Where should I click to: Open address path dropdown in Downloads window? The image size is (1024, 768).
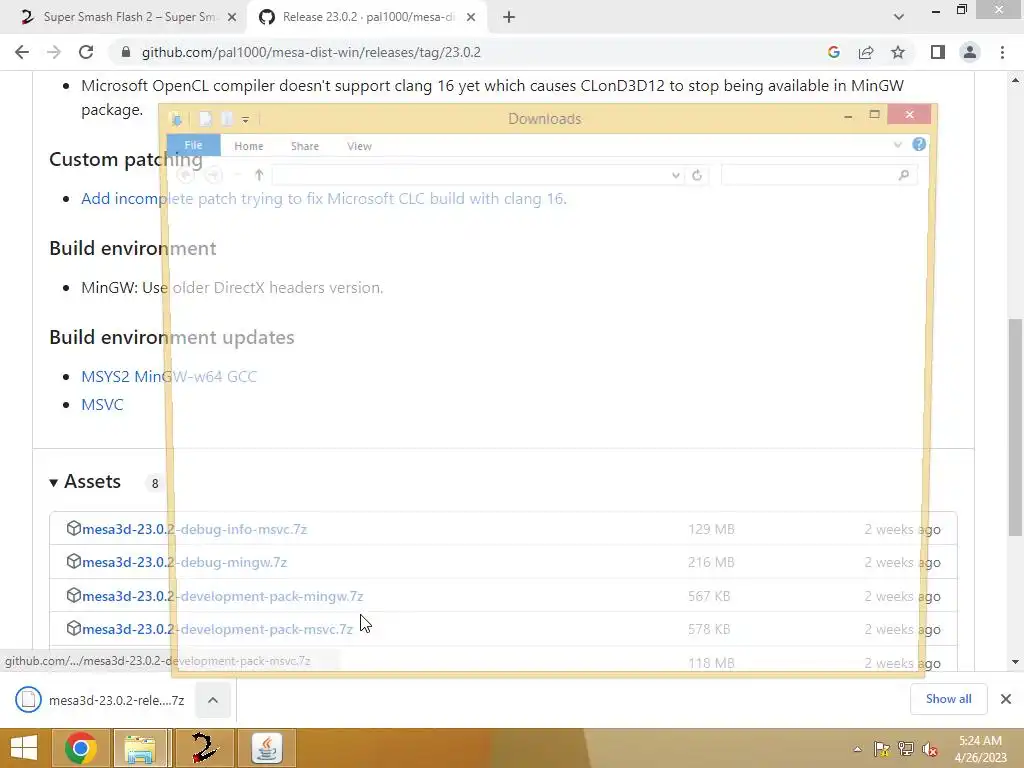pos(675,175)
